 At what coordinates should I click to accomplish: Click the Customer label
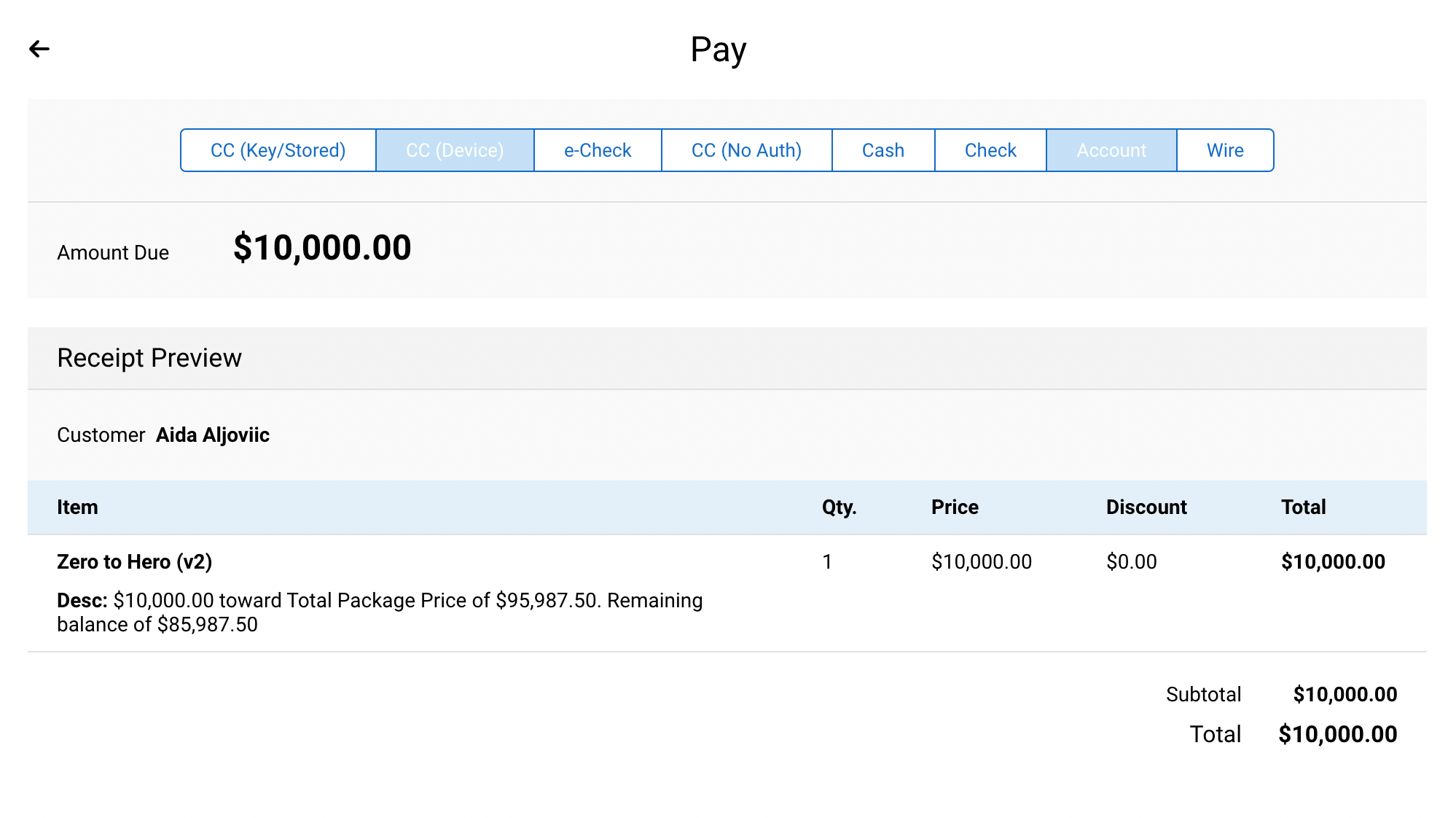(101, 435)
